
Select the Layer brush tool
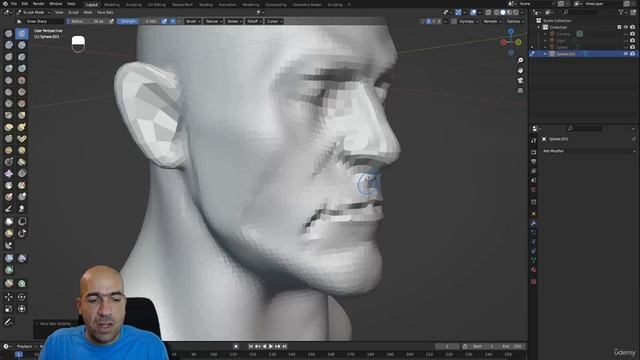coord(22,57)
